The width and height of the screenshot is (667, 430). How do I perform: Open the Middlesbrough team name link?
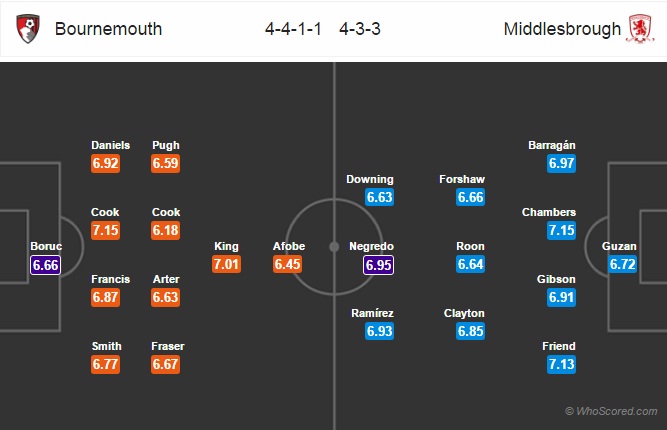coord(562,29)
